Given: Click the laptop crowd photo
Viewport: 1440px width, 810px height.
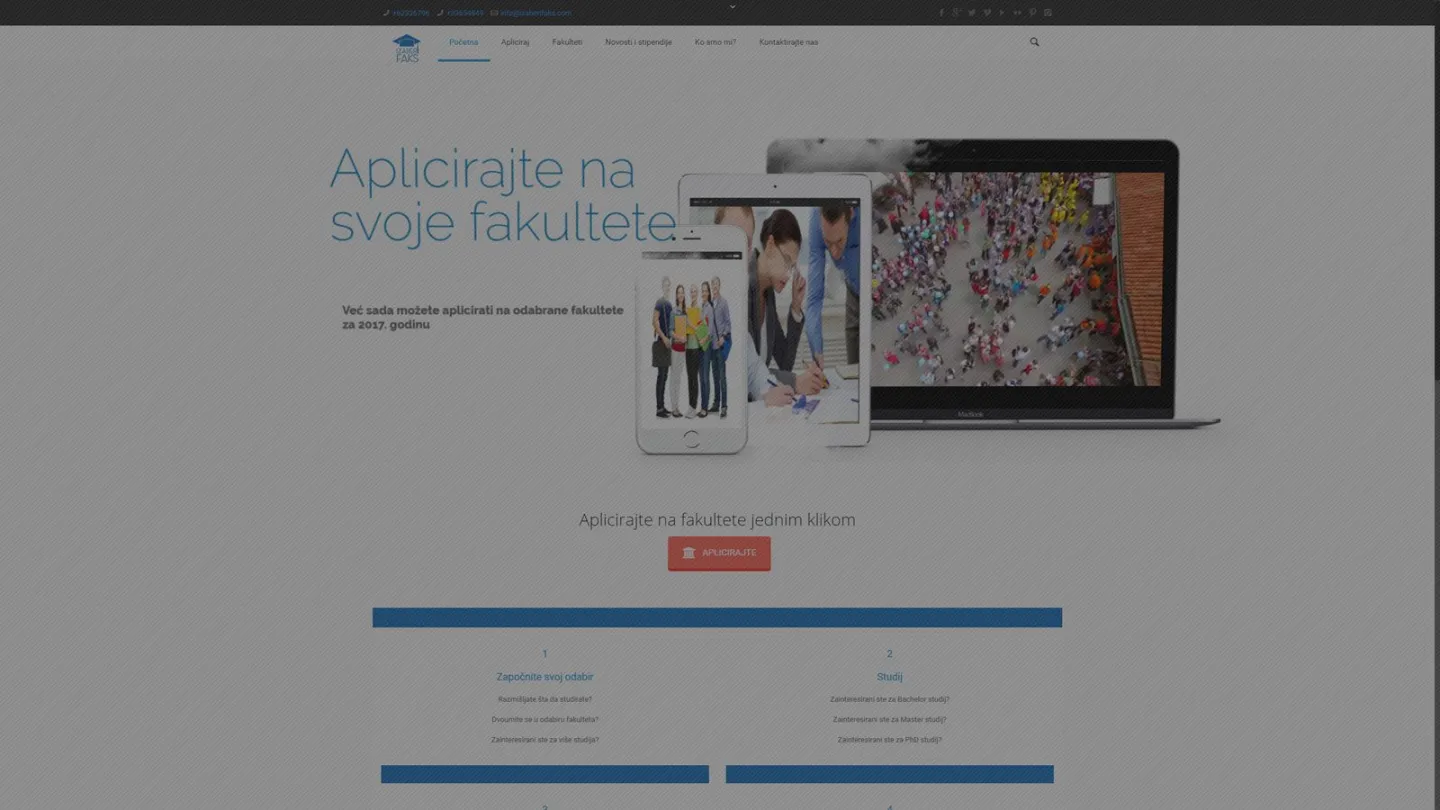Looking at the screenshot, I should pos(1016,279).
